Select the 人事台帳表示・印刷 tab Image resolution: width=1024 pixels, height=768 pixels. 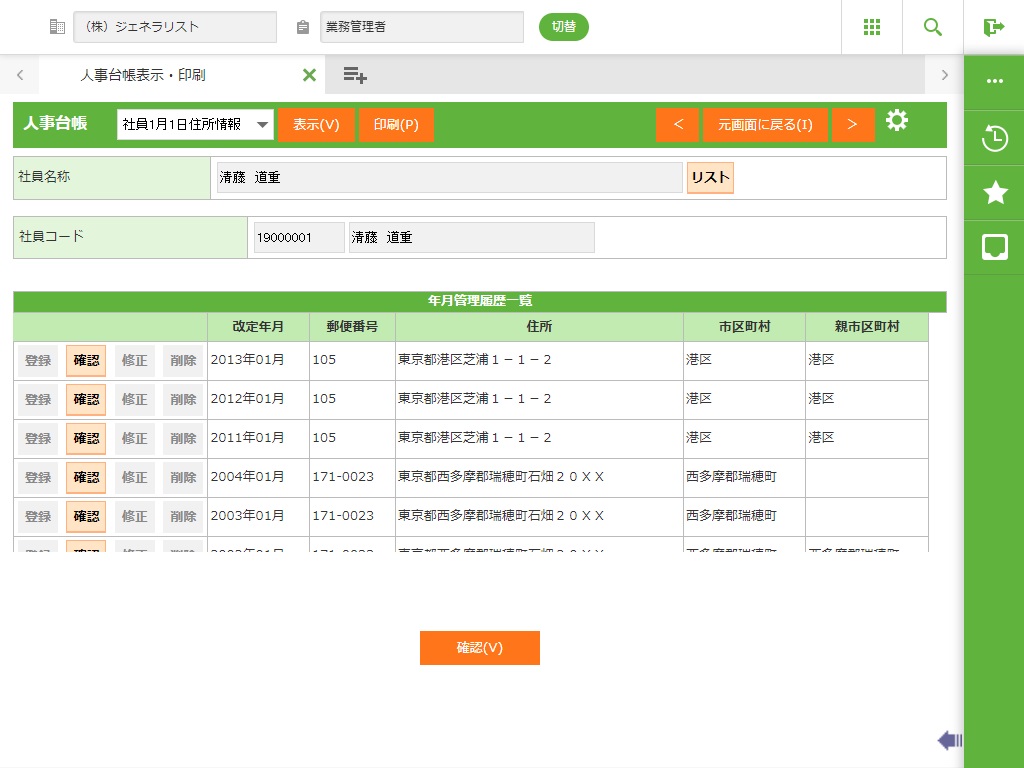pos(143,75)
